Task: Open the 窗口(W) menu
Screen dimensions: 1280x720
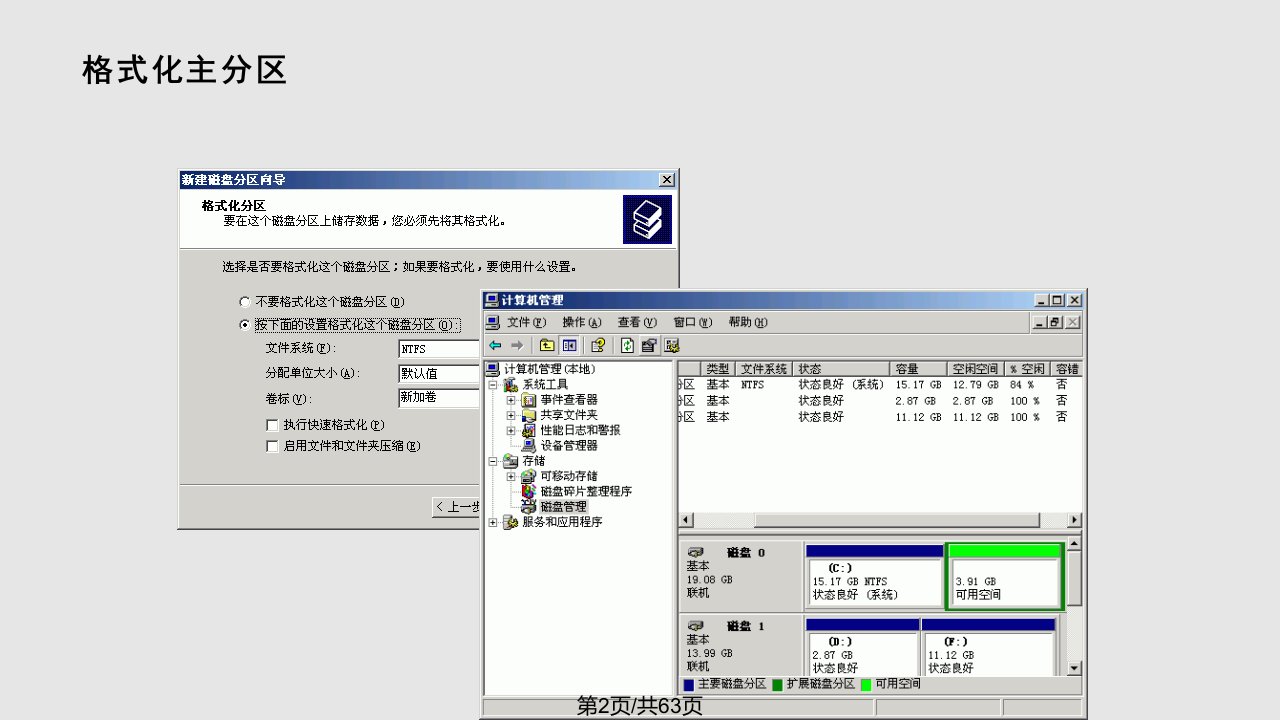Action: (692, 322)
